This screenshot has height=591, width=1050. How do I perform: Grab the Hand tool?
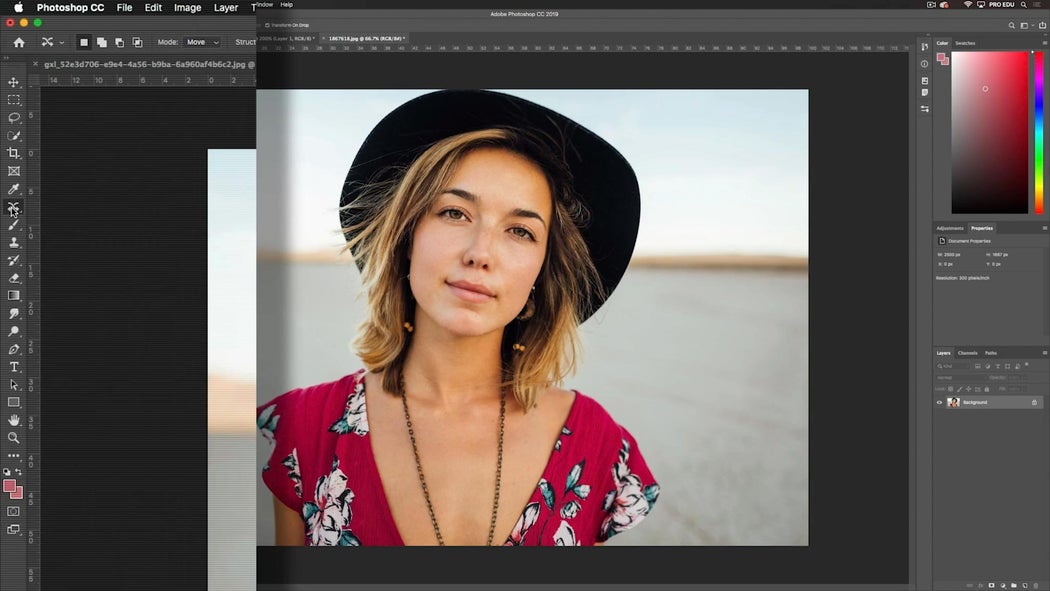[x=13, y=420]
